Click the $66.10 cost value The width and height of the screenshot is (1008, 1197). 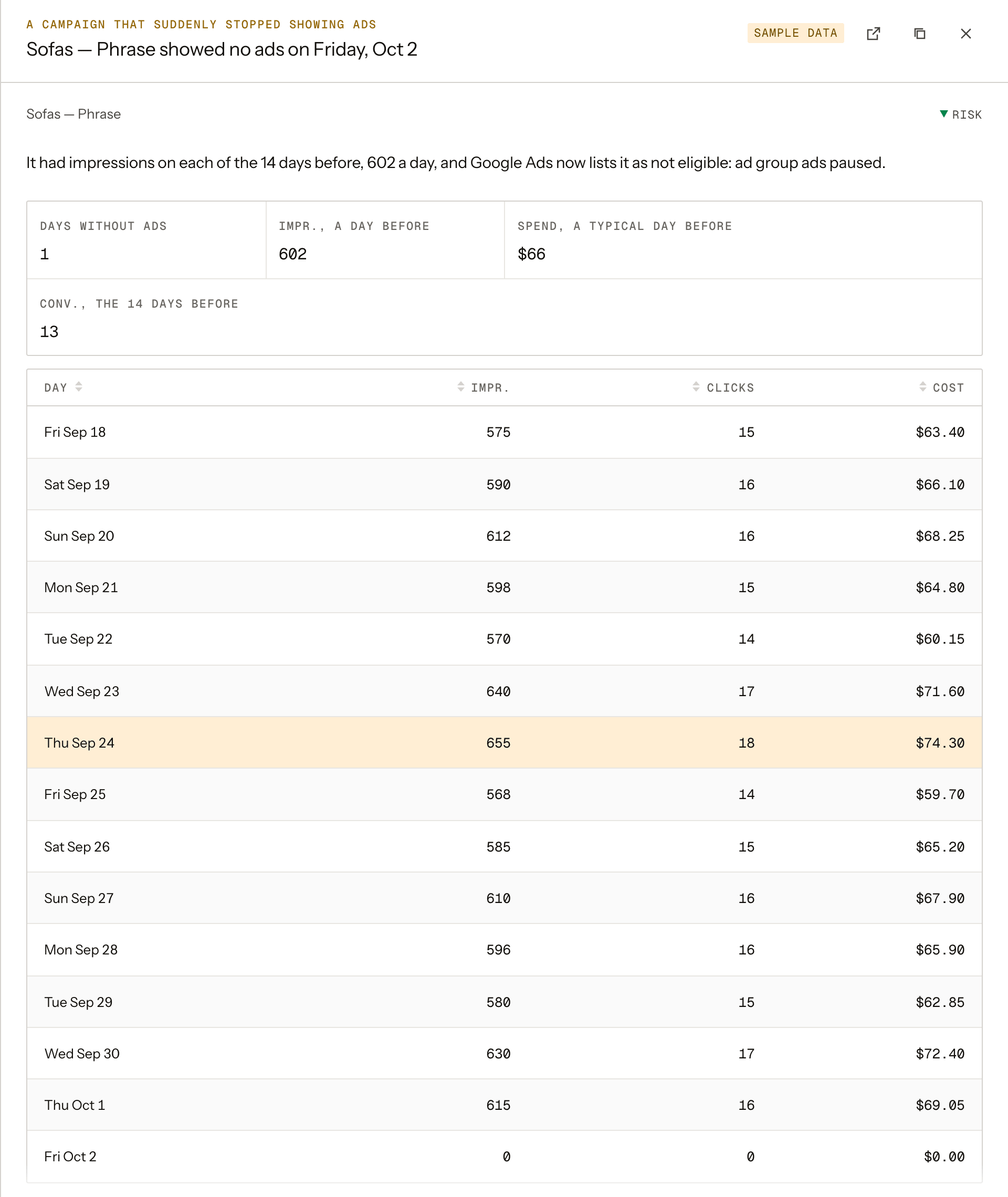coord(940,485)
